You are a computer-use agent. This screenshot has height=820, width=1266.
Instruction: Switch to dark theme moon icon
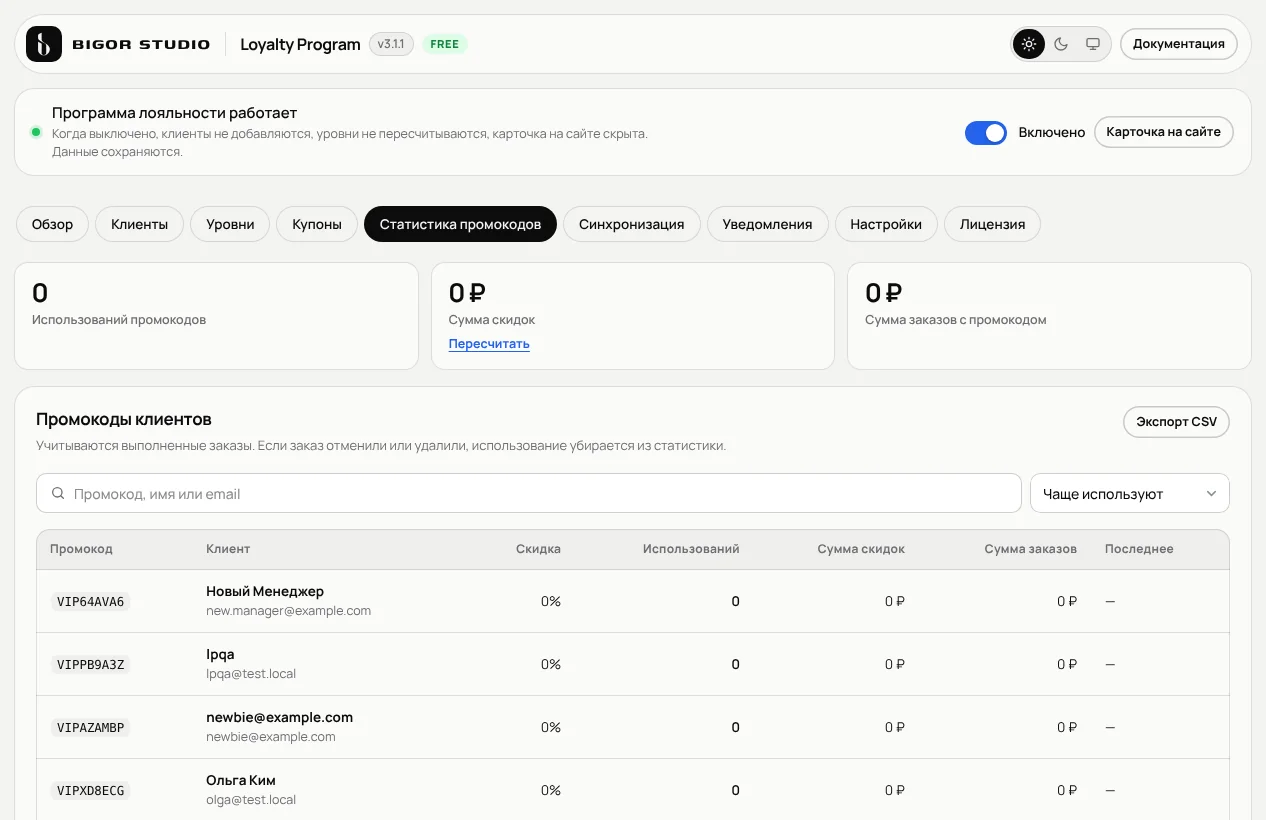click(1061, 44)
